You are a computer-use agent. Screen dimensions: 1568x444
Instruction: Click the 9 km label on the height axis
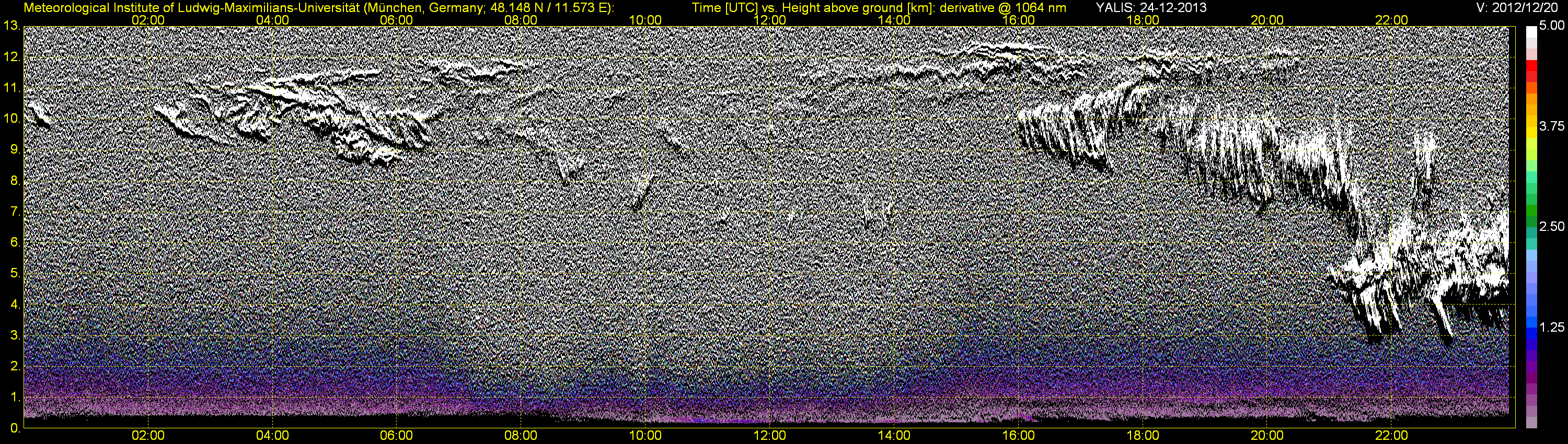[x=15, y=150]
